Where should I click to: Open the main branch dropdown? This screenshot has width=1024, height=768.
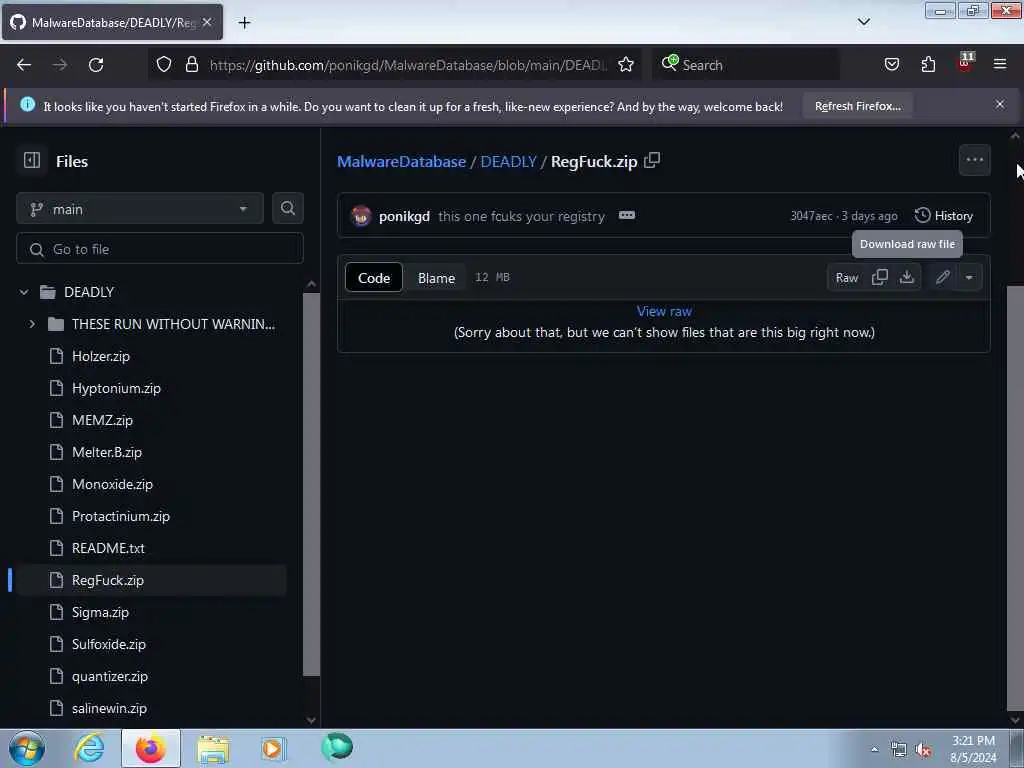click(140, 209)
